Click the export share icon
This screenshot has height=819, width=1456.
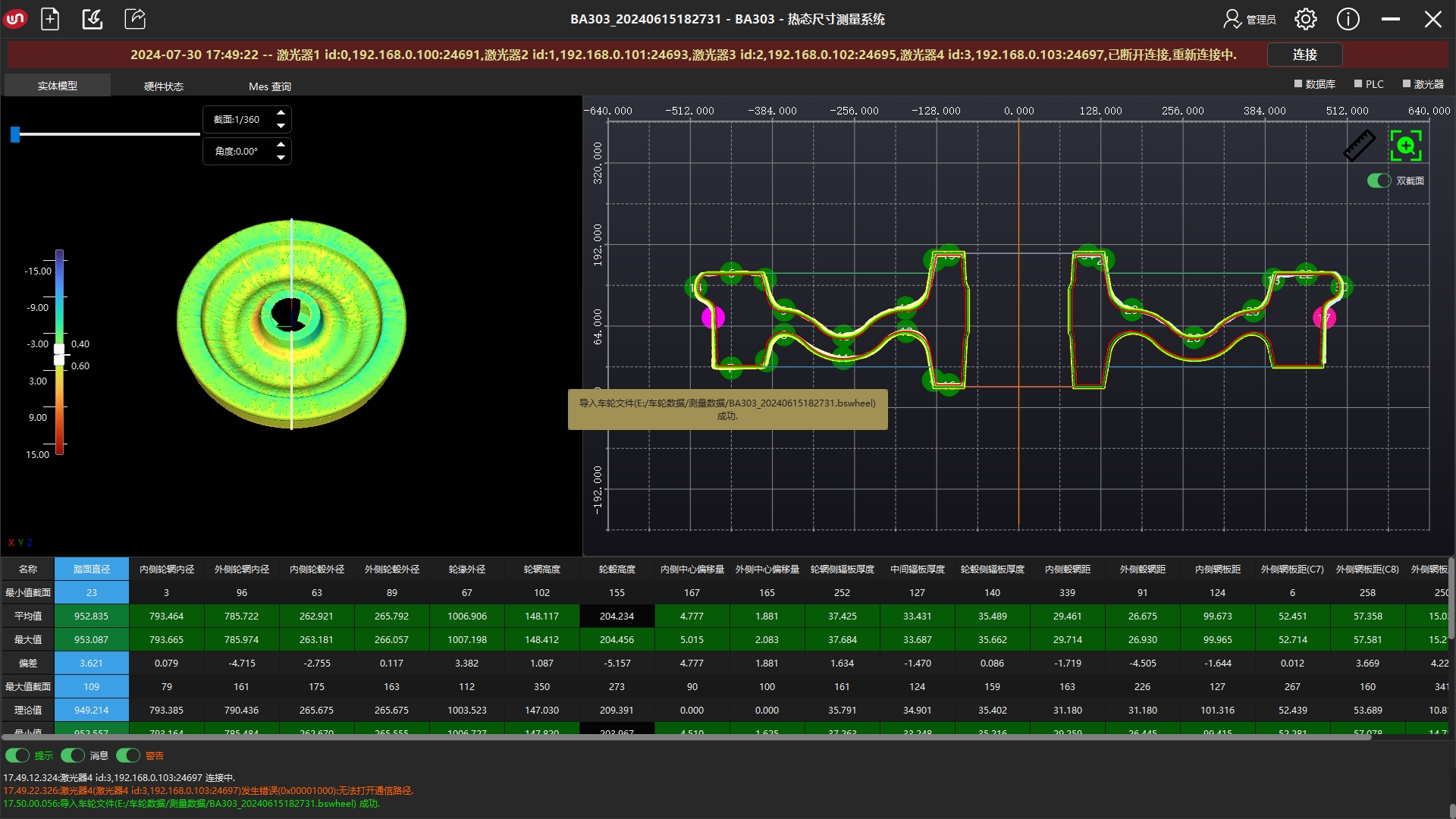(x=135, y=19)
